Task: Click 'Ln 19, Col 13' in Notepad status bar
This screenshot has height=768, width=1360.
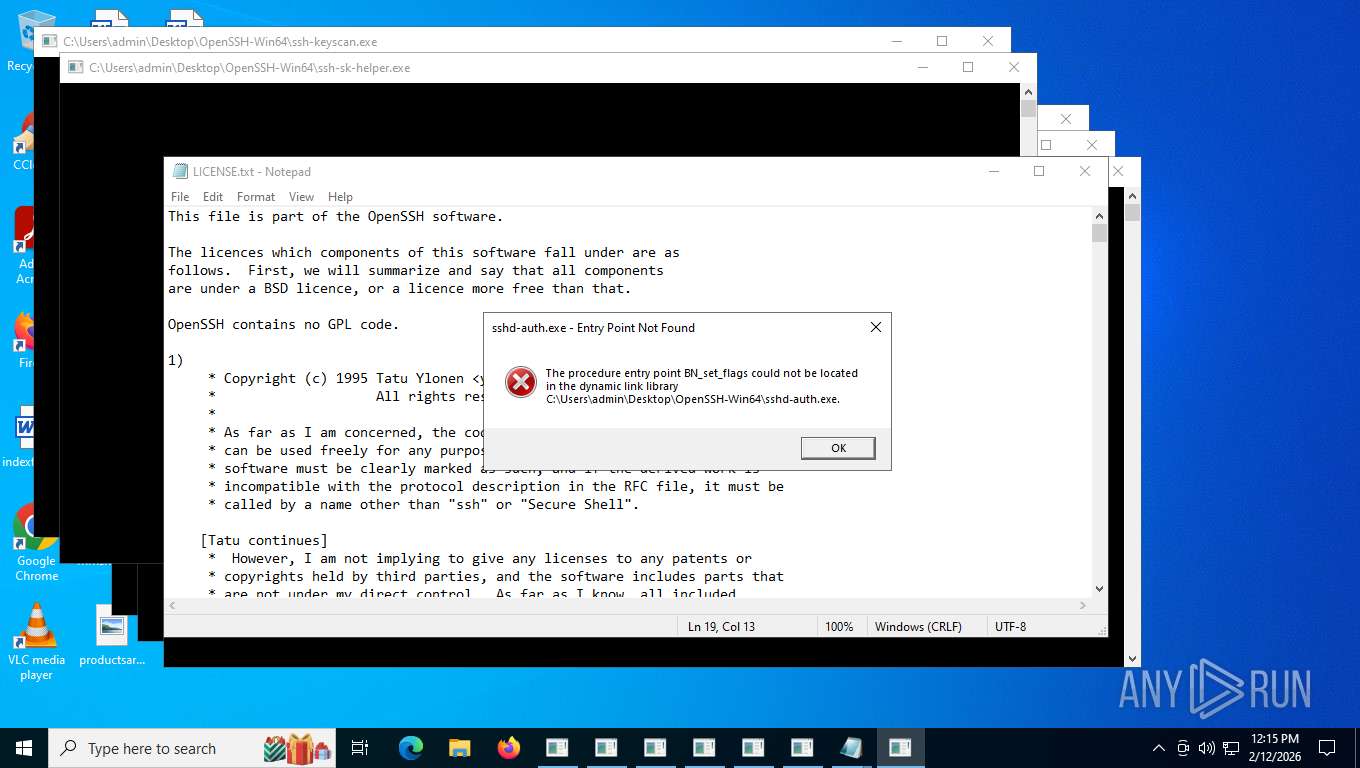Action: 721,627
